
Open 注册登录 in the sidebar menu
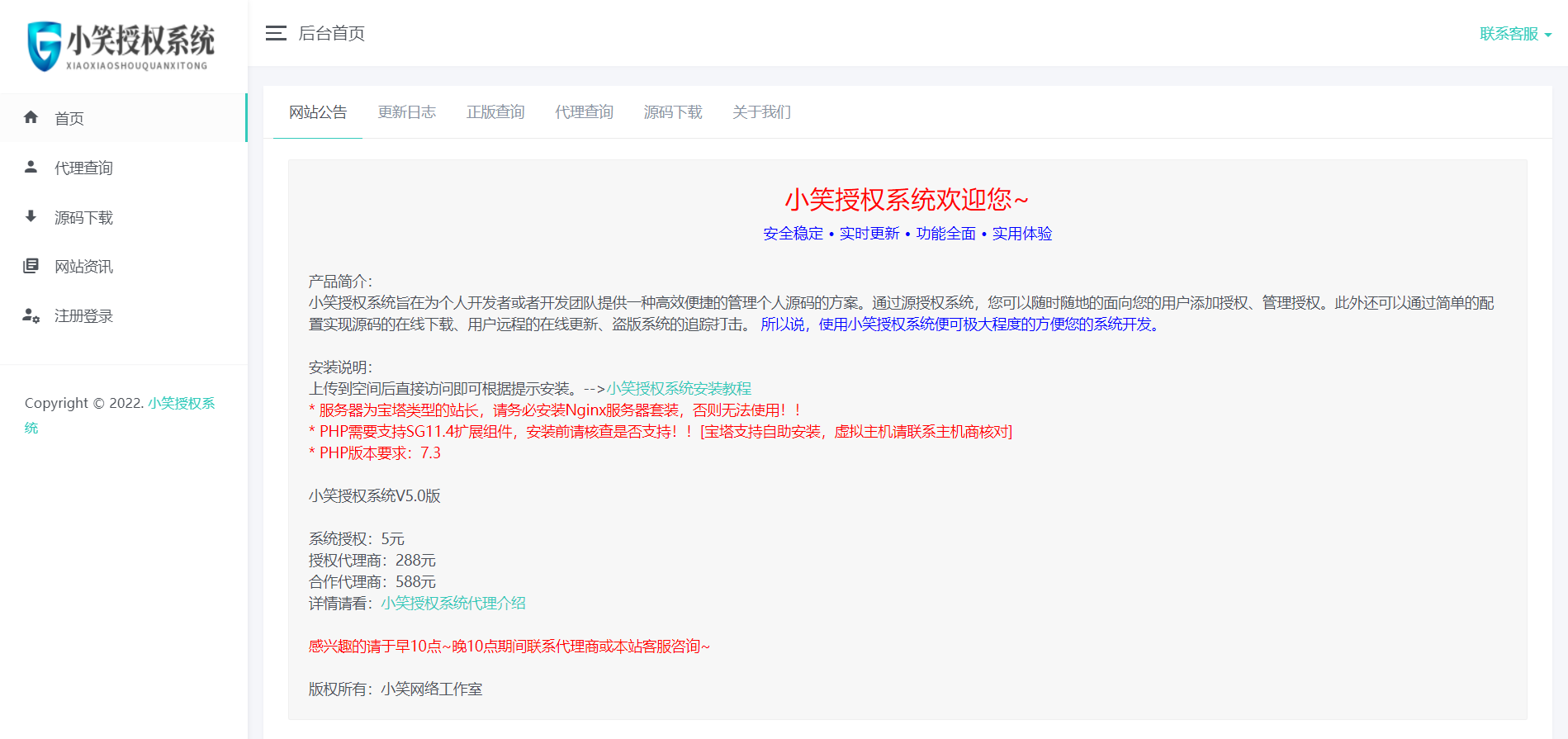[x=83, y=316]
